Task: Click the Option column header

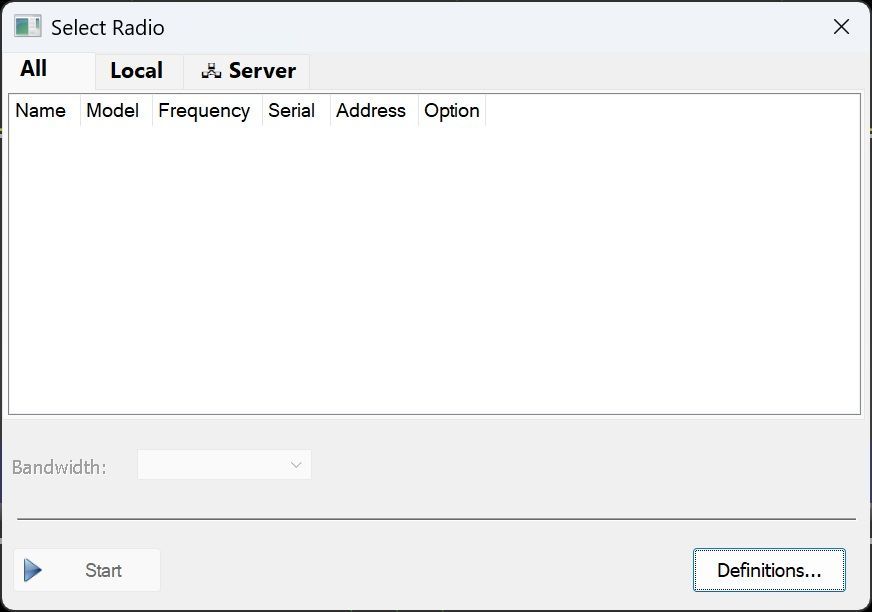Action: coord(452,110)
